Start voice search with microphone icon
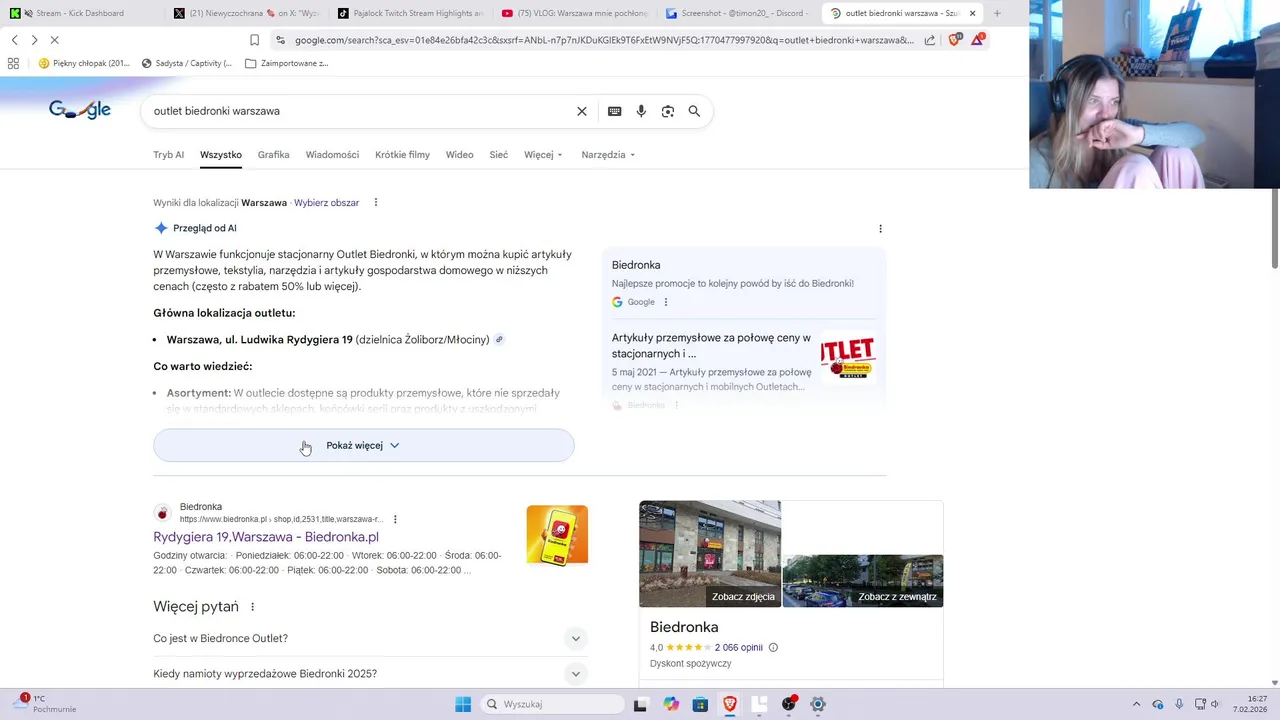Screen dimensions: 1280x720 click(641, 111)
